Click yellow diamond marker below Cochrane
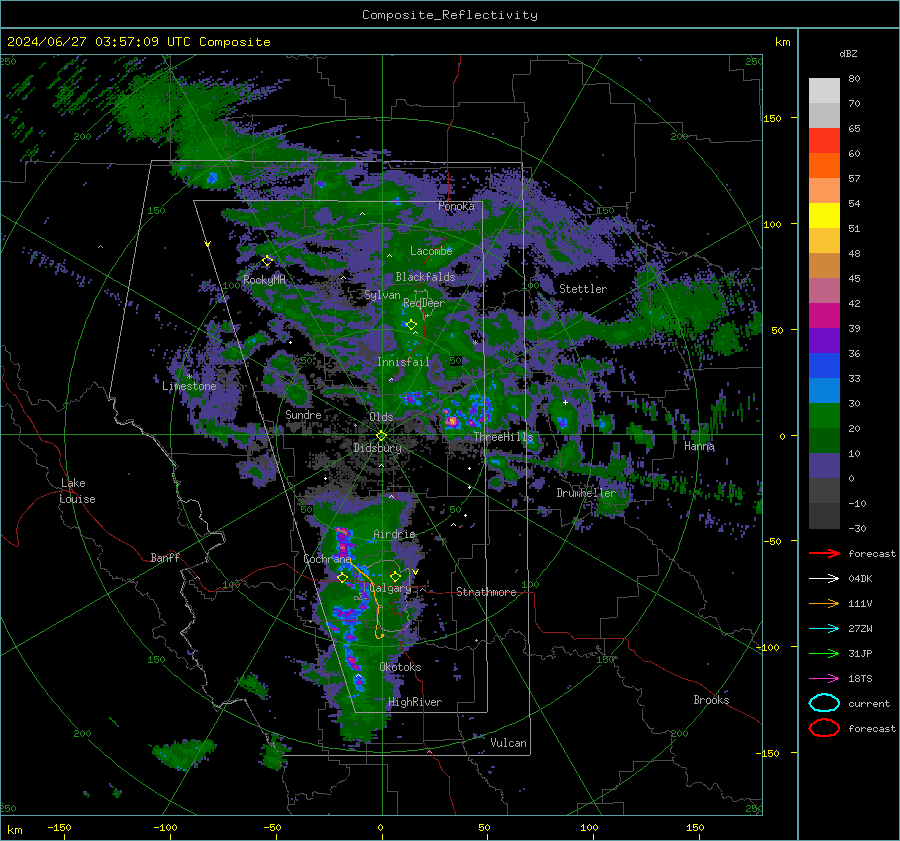900x841 pixels. click(x=343, y=578)
